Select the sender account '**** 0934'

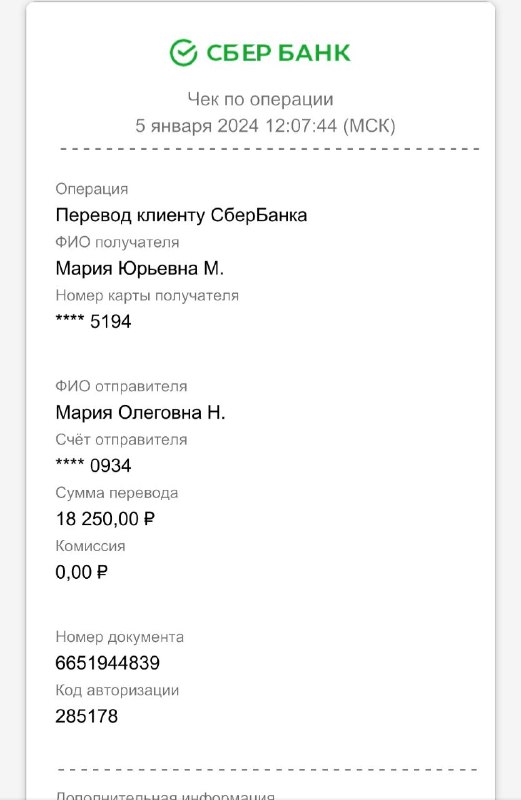(93, 465)
